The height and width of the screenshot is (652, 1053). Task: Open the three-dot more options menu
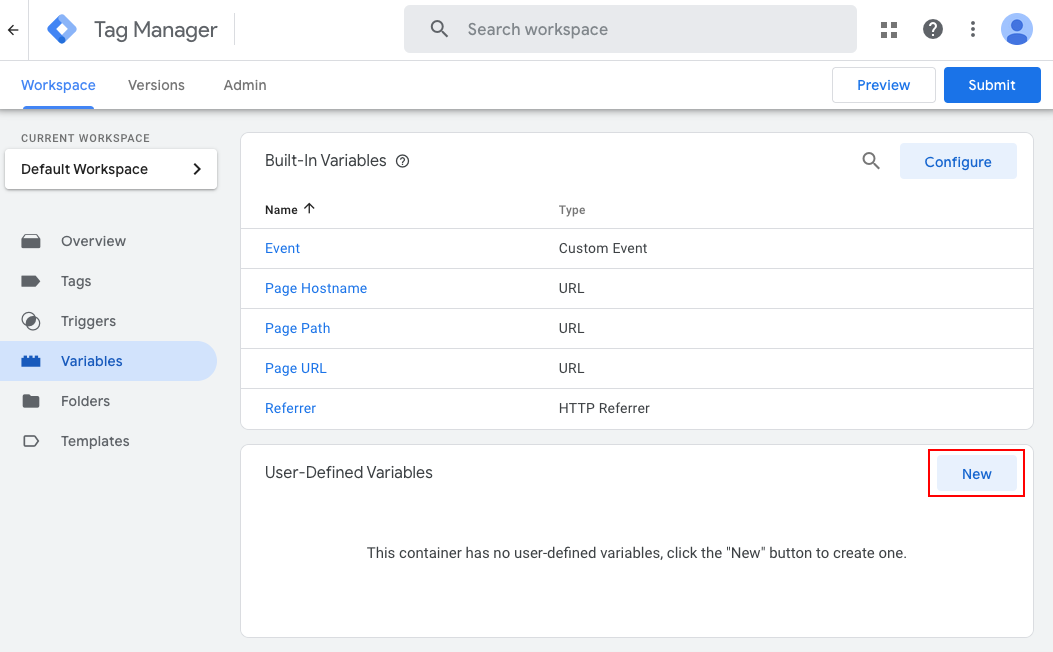[973, 30]
